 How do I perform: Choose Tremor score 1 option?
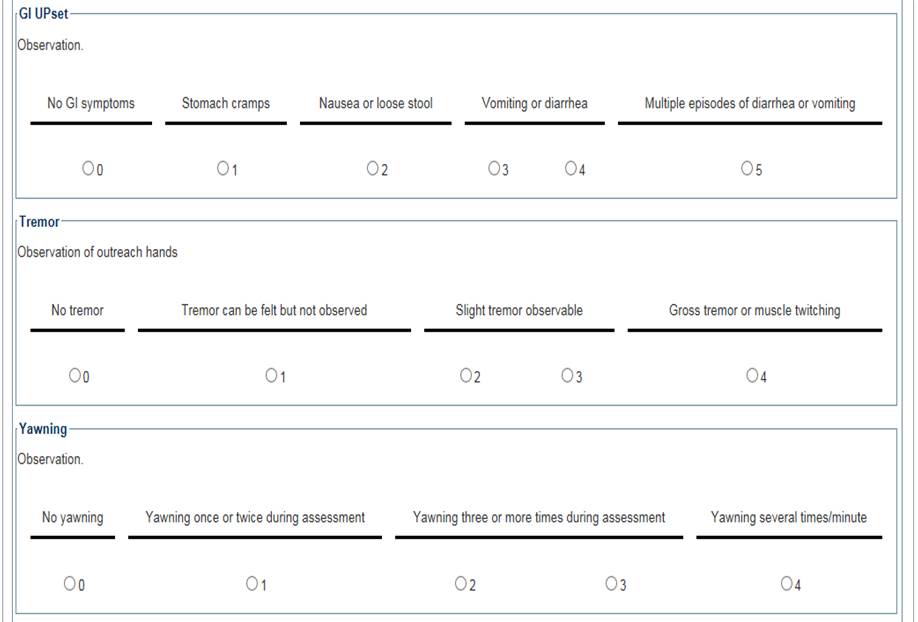271,376
